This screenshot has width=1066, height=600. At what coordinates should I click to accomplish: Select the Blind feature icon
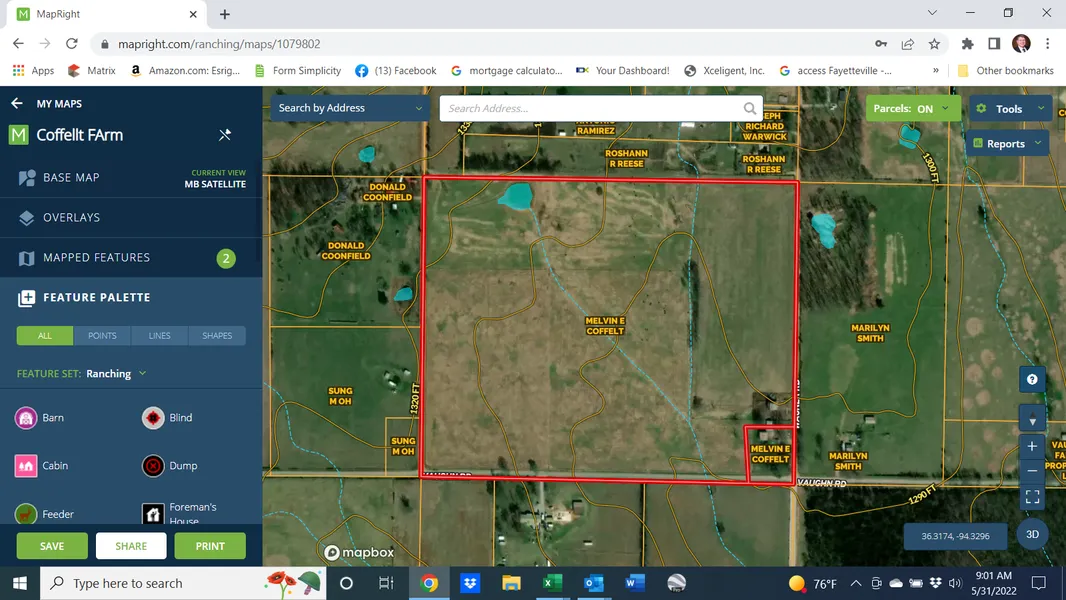[x=153, y=418]
